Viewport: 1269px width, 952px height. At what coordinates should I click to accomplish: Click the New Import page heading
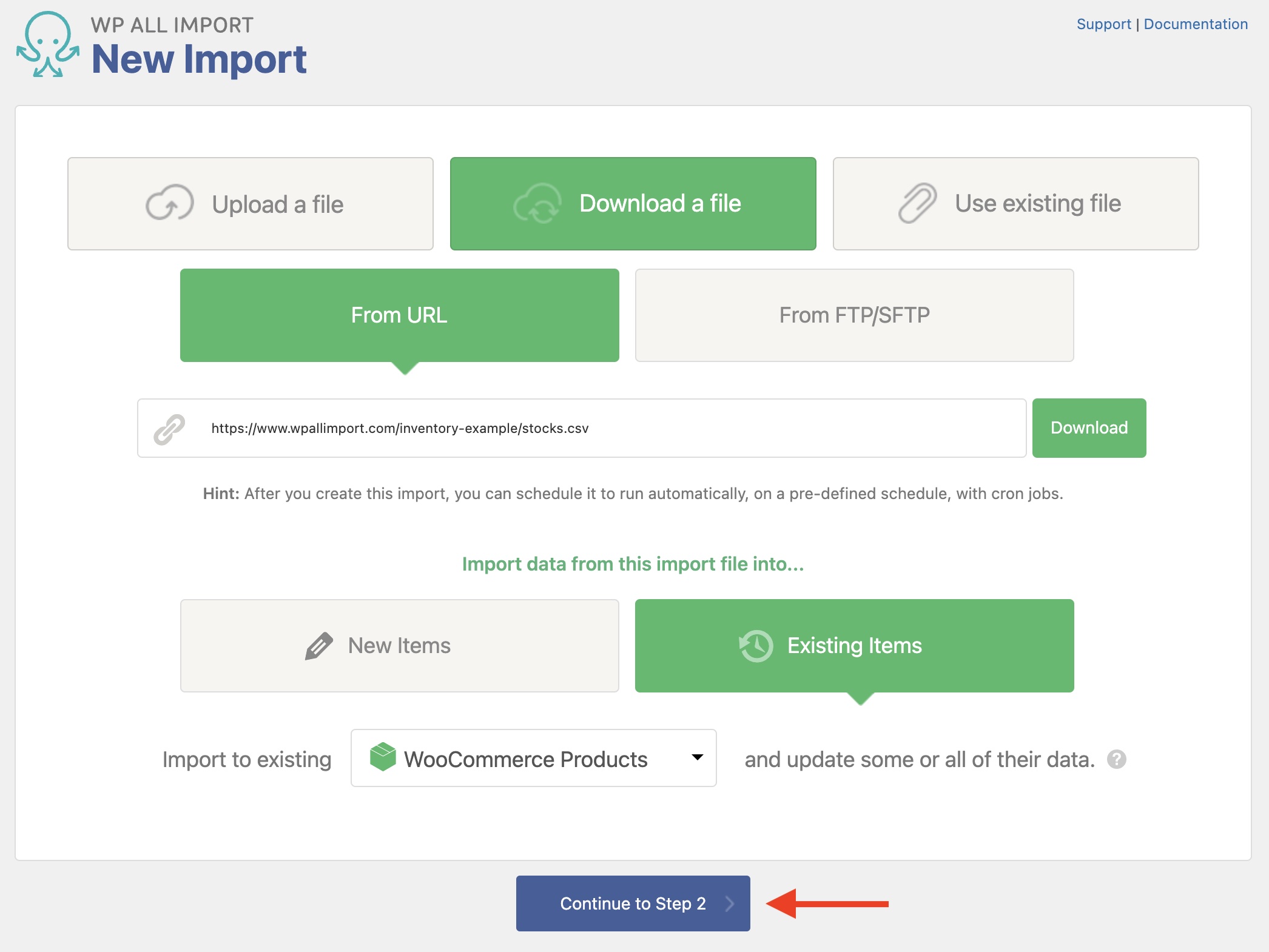pos(199,59)
